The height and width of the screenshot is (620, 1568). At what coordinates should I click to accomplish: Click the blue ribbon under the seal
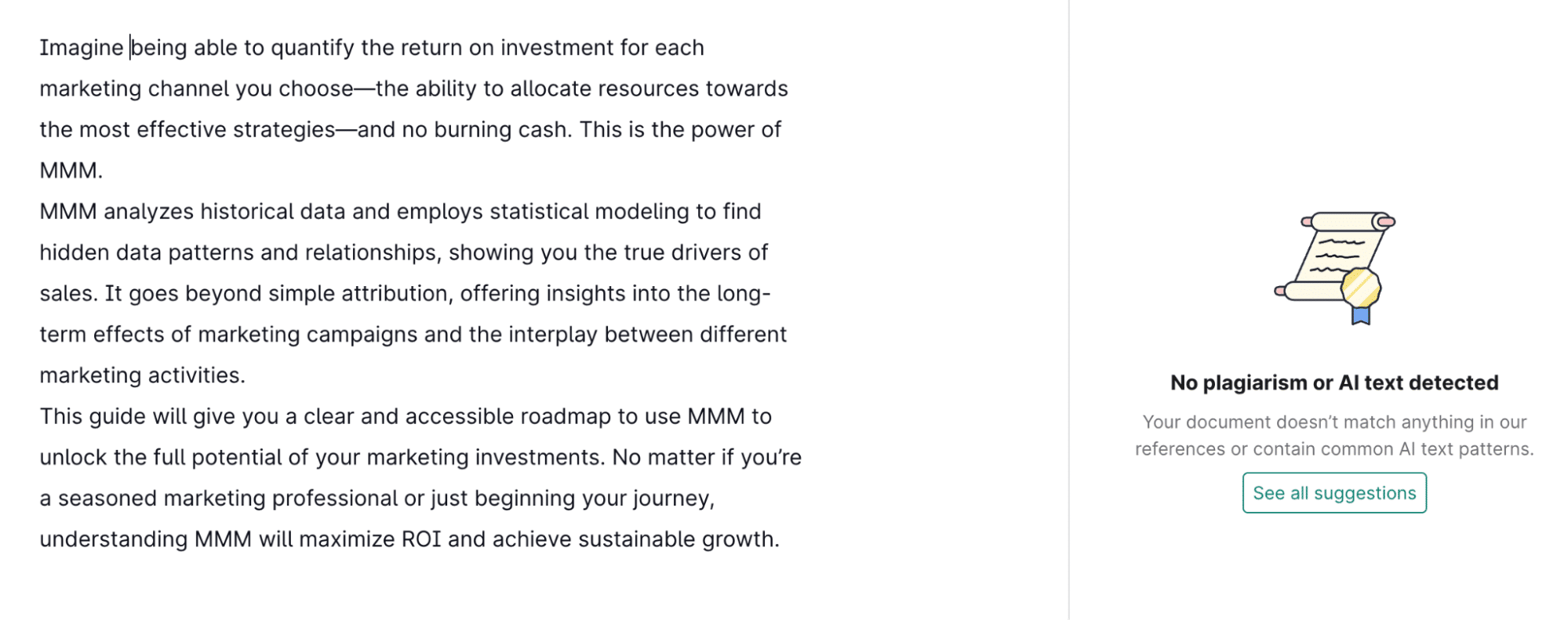tap(1360, 316)
